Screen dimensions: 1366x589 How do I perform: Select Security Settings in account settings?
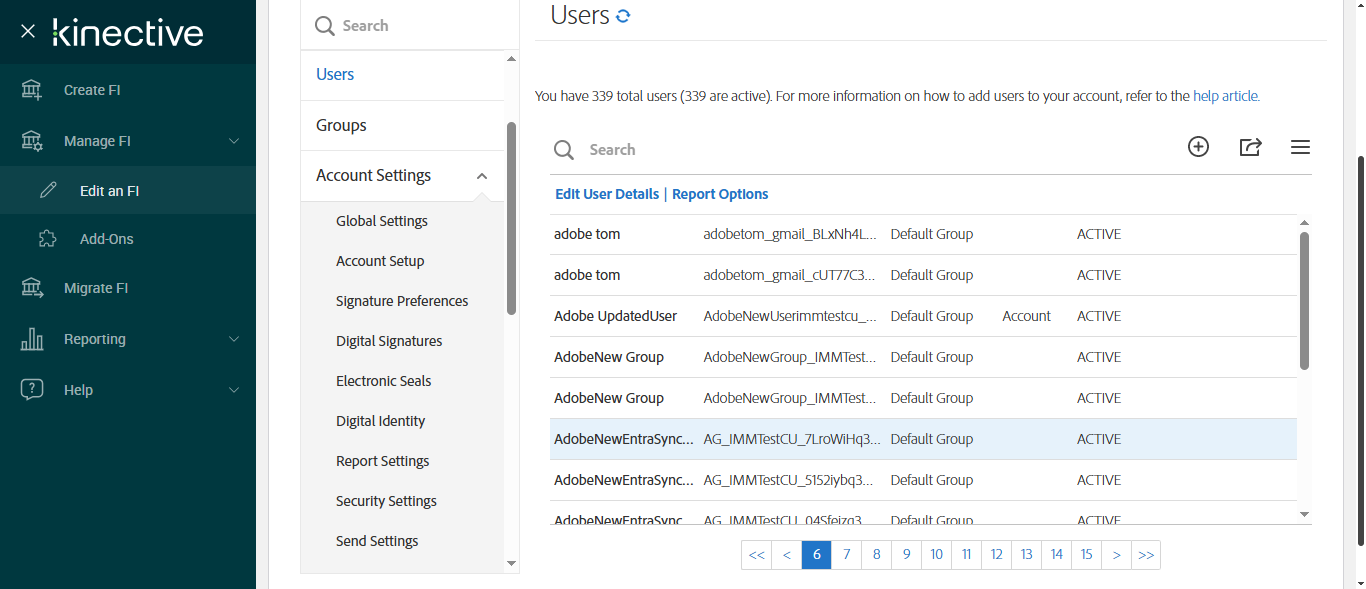386,501
